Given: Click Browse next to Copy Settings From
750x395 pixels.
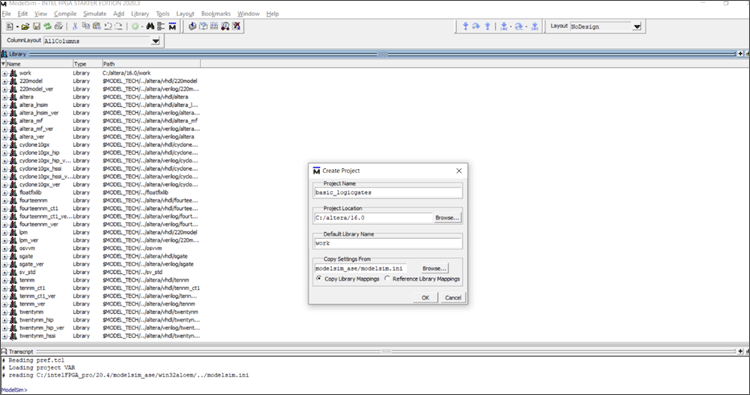Looking at the screenshot, I should [x=434, y=268].
